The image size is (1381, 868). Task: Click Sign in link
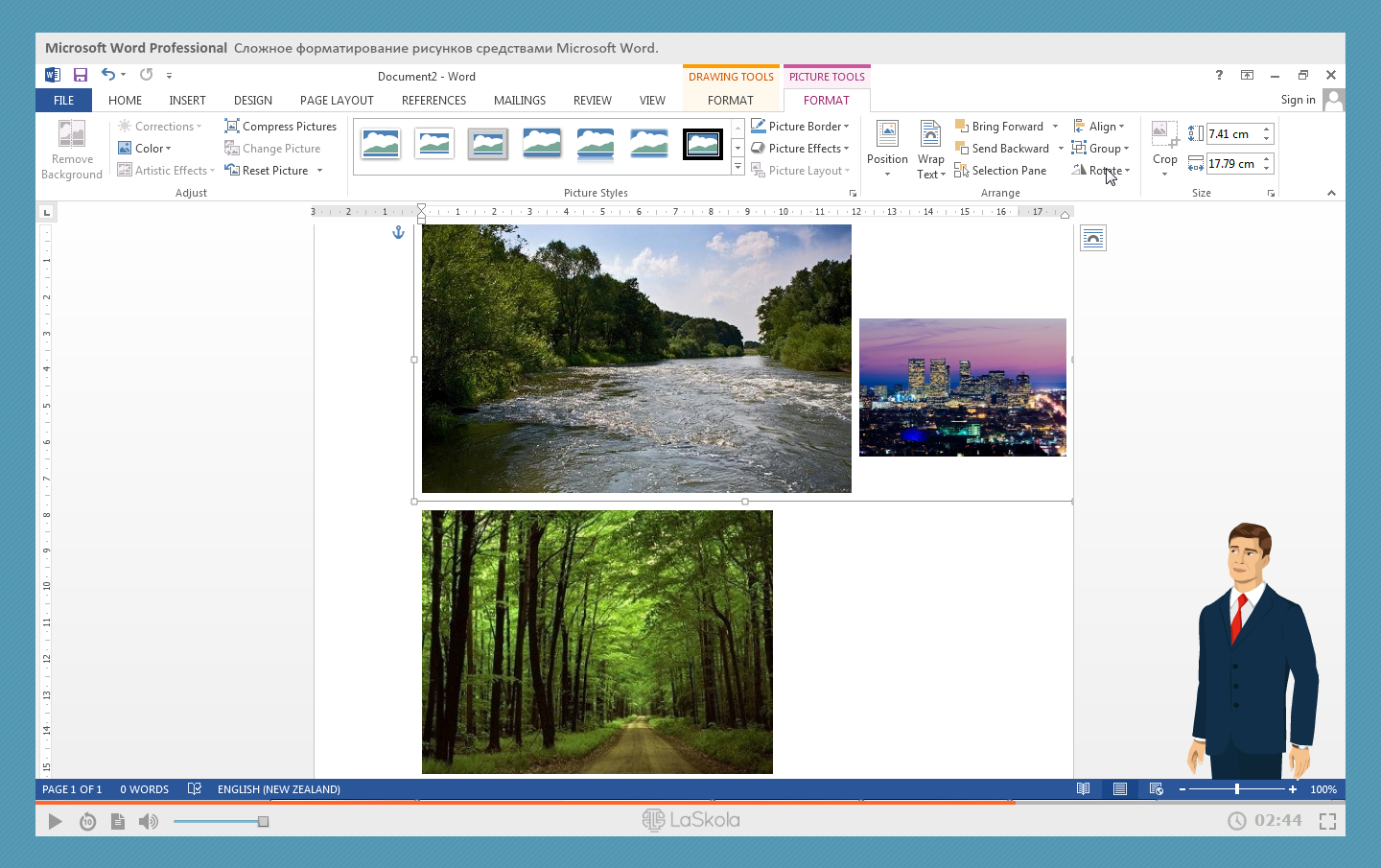pos(1298,100)
